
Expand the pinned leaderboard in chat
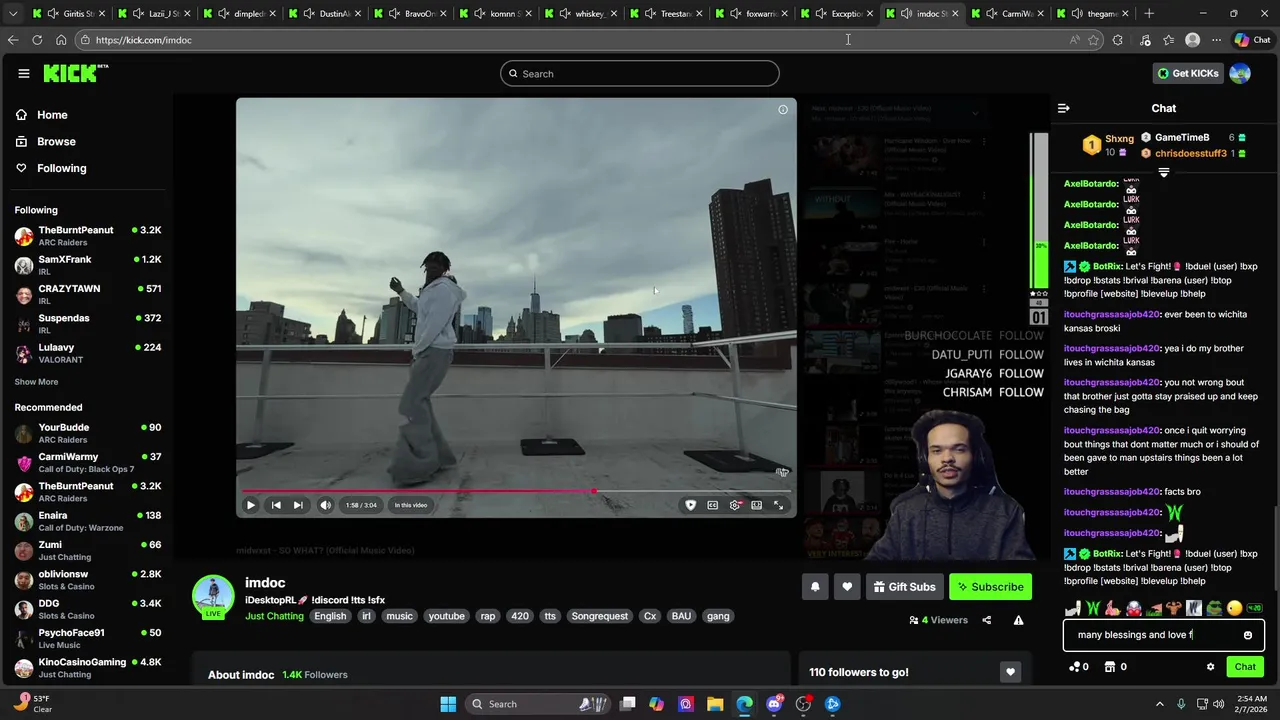1163,173
